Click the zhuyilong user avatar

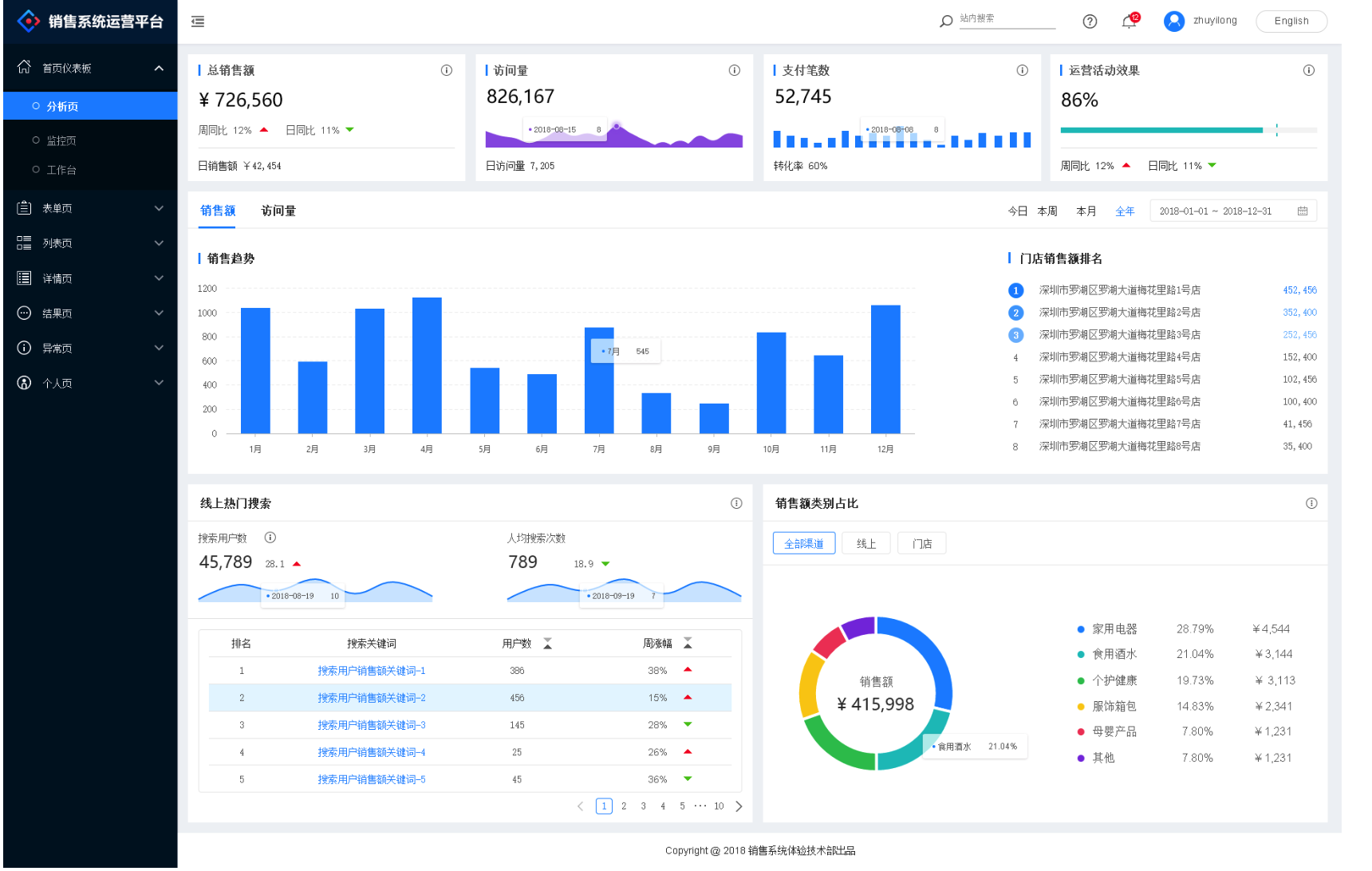tap(1173, 21)
